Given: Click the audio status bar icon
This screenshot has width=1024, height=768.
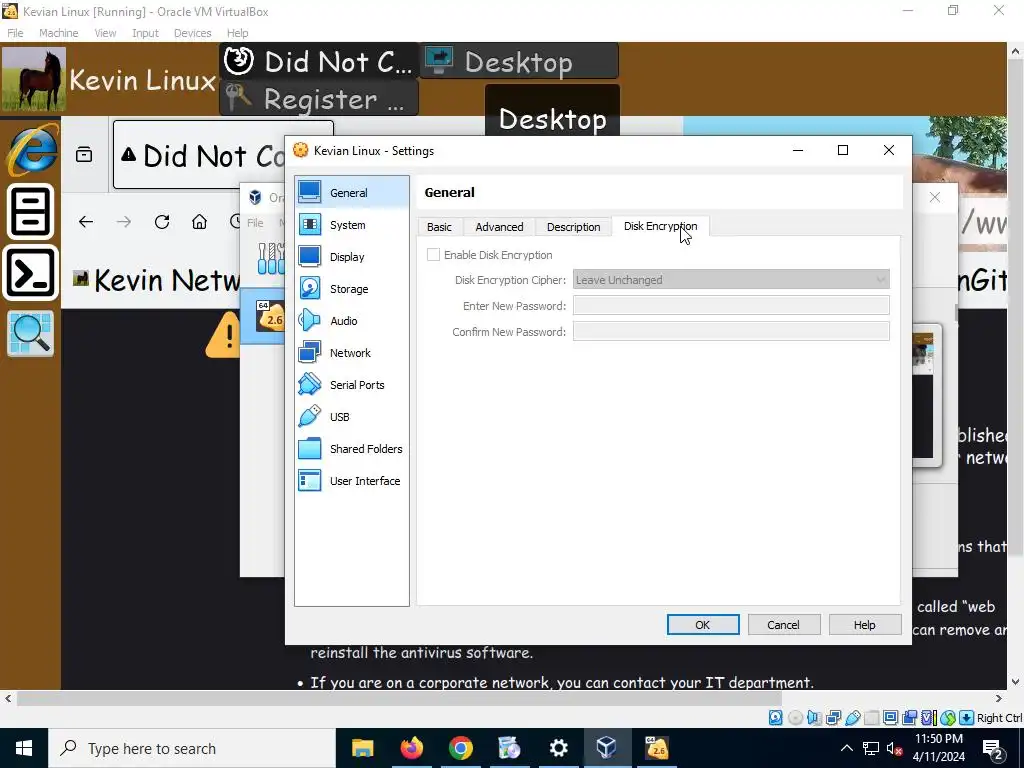Looking at the screenshot, I should pos(814,718).
